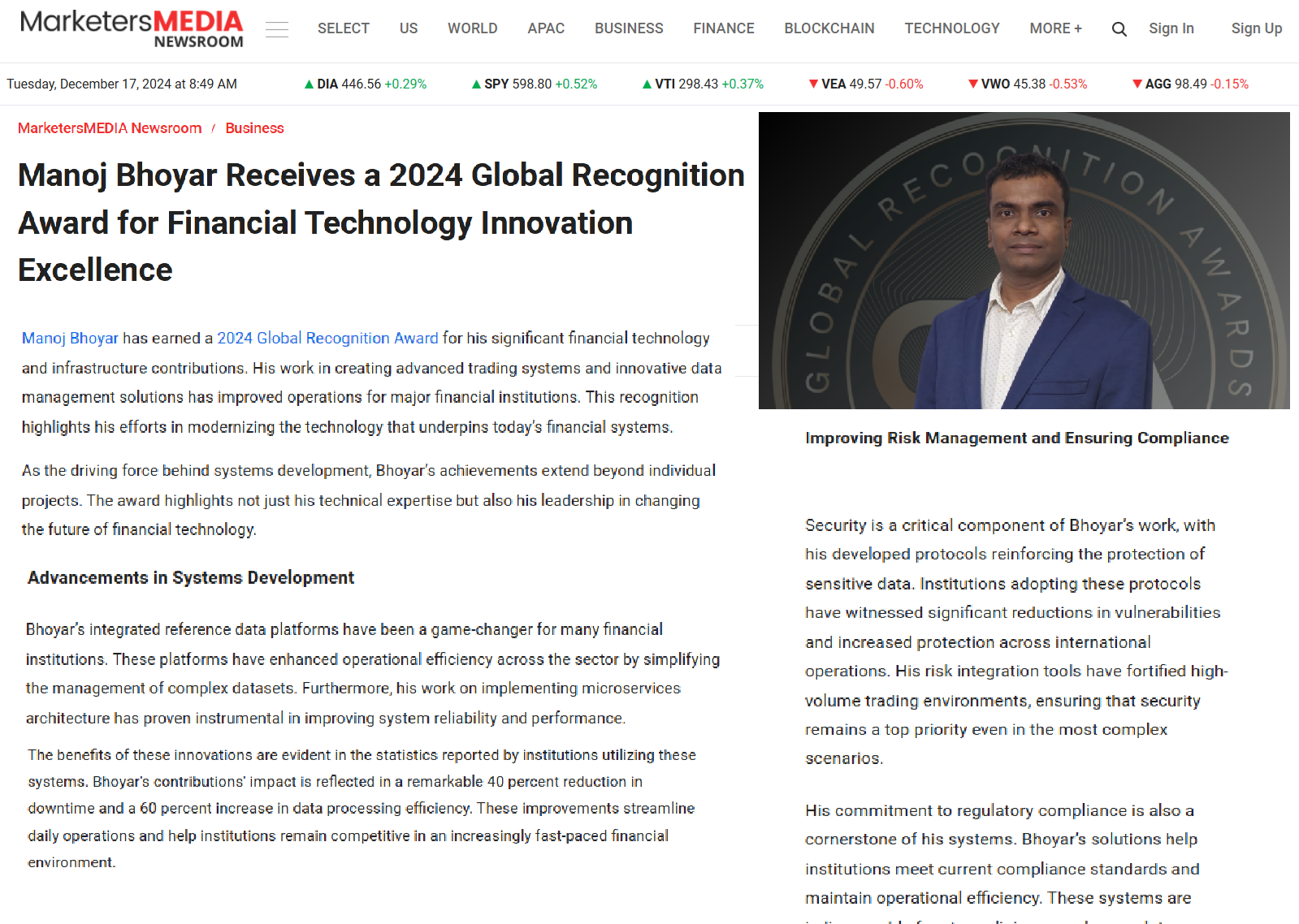Viewport: 1299px width, 924px height.
Task: Open the BUSINESS nav item
Action: (629, 28)
